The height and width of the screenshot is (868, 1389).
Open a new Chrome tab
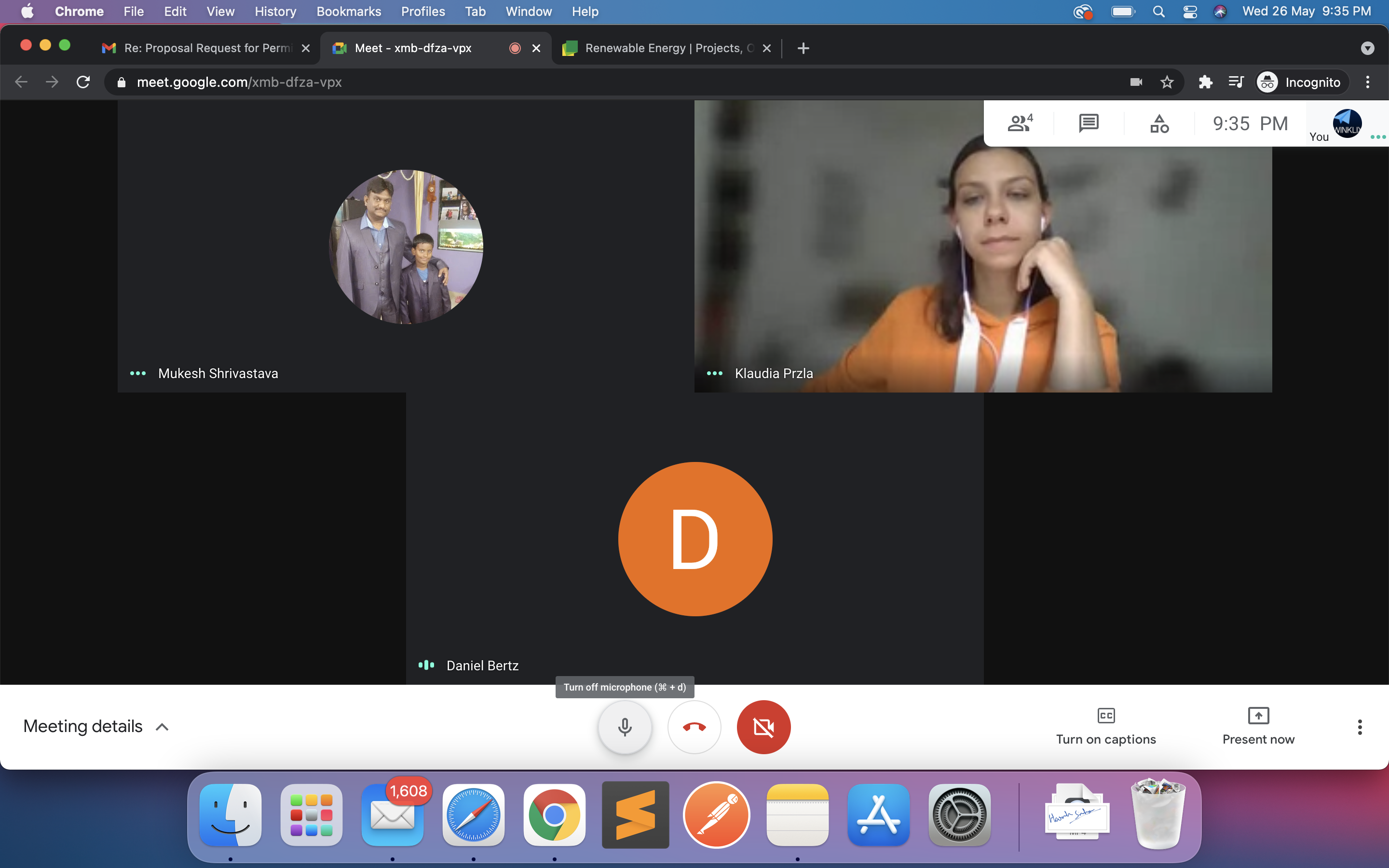coord(803,48)
